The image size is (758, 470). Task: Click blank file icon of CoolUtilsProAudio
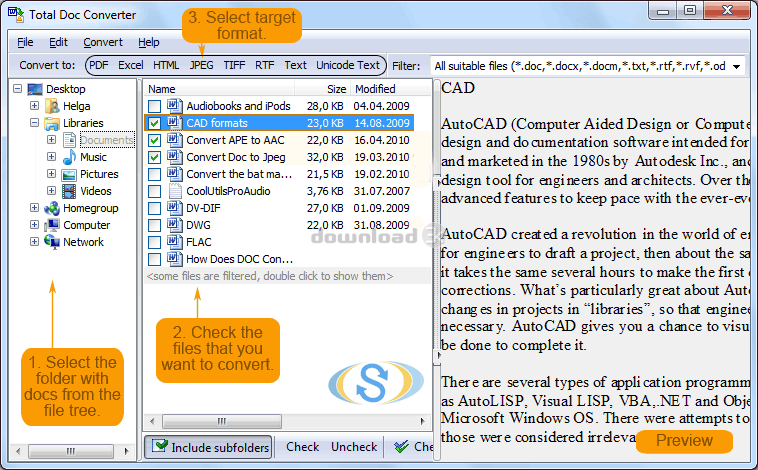pyautogui.click(x=175, y=191)
